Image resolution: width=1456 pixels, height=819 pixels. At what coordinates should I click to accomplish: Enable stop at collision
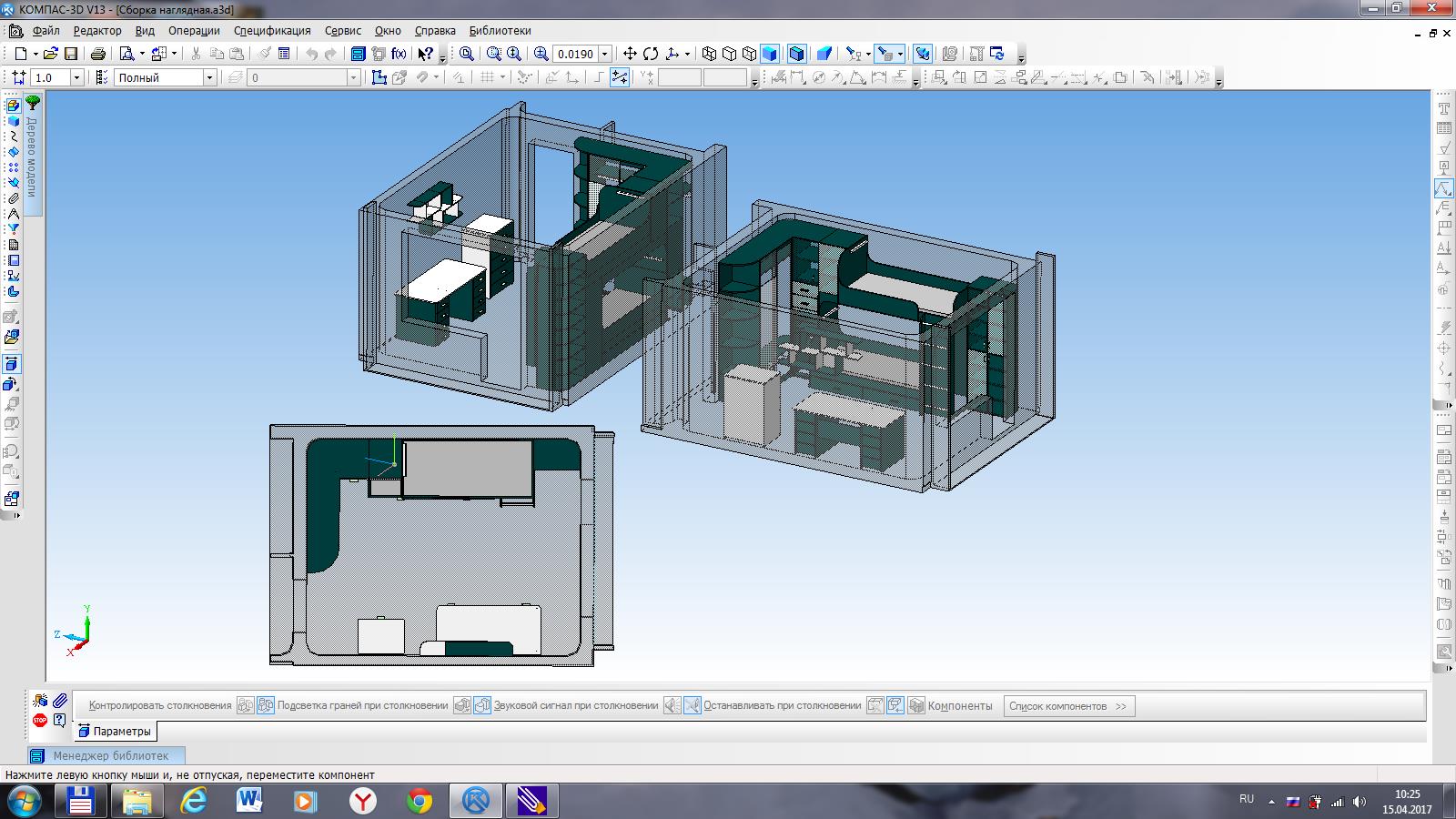875,705
